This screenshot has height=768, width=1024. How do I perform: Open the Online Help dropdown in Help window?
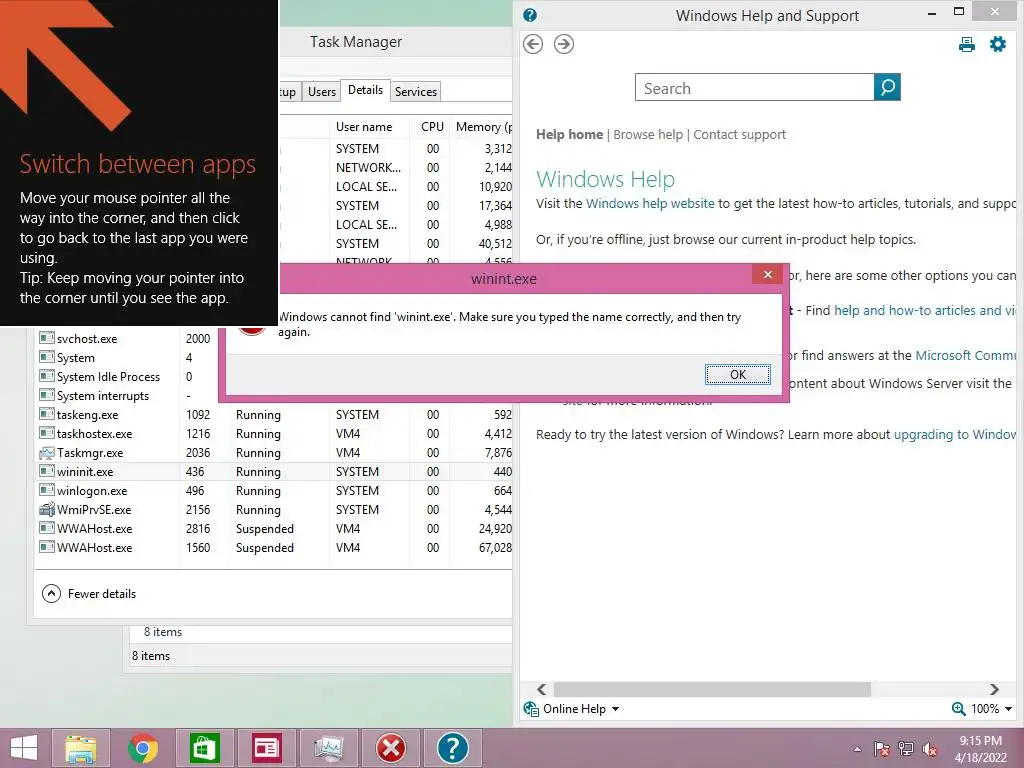pos(571,709)
